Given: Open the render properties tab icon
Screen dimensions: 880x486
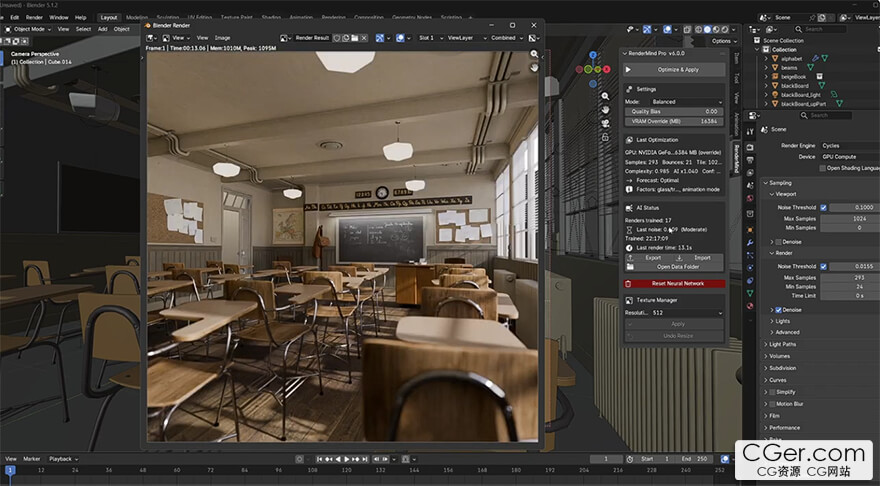Looking at the screenshot, I should [x=750, y=148].
